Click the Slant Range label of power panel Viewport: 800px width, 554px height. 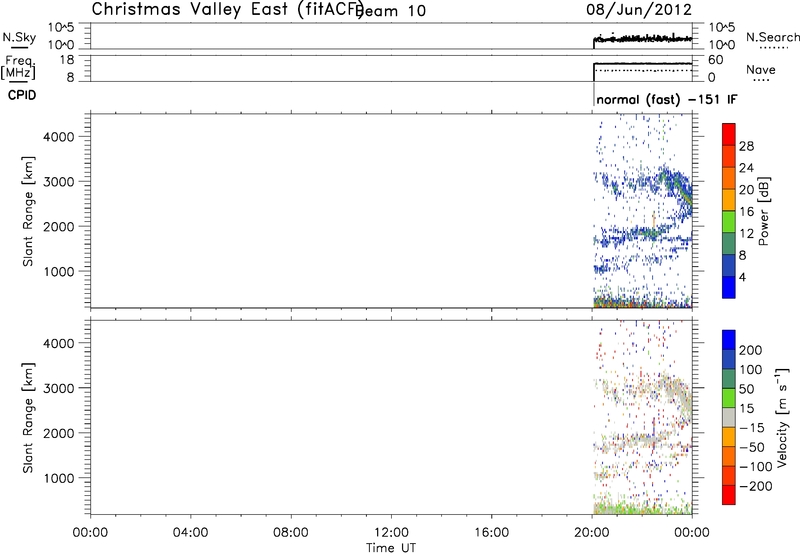(x=28, y=211)
